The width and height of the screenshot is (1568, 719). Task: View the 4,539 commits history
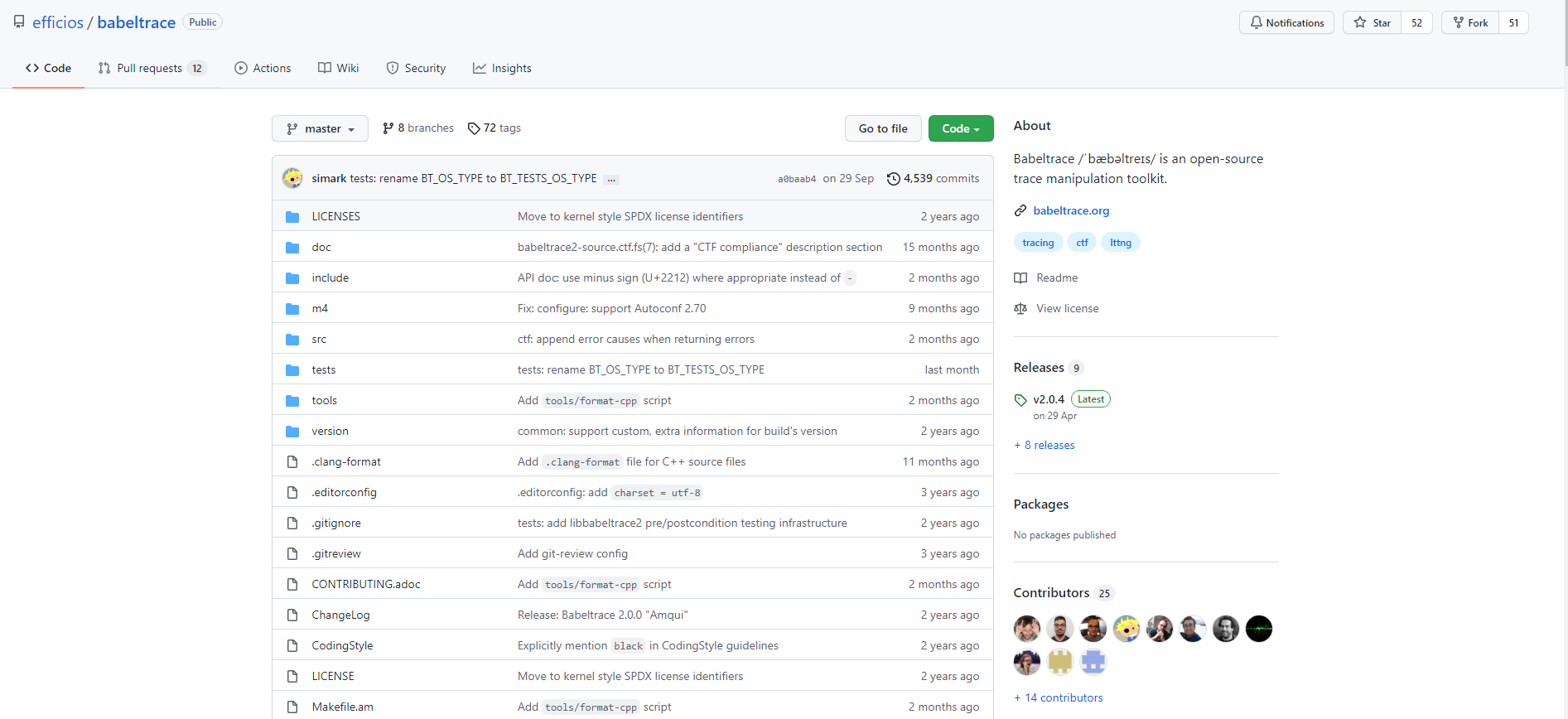[934, 179]
